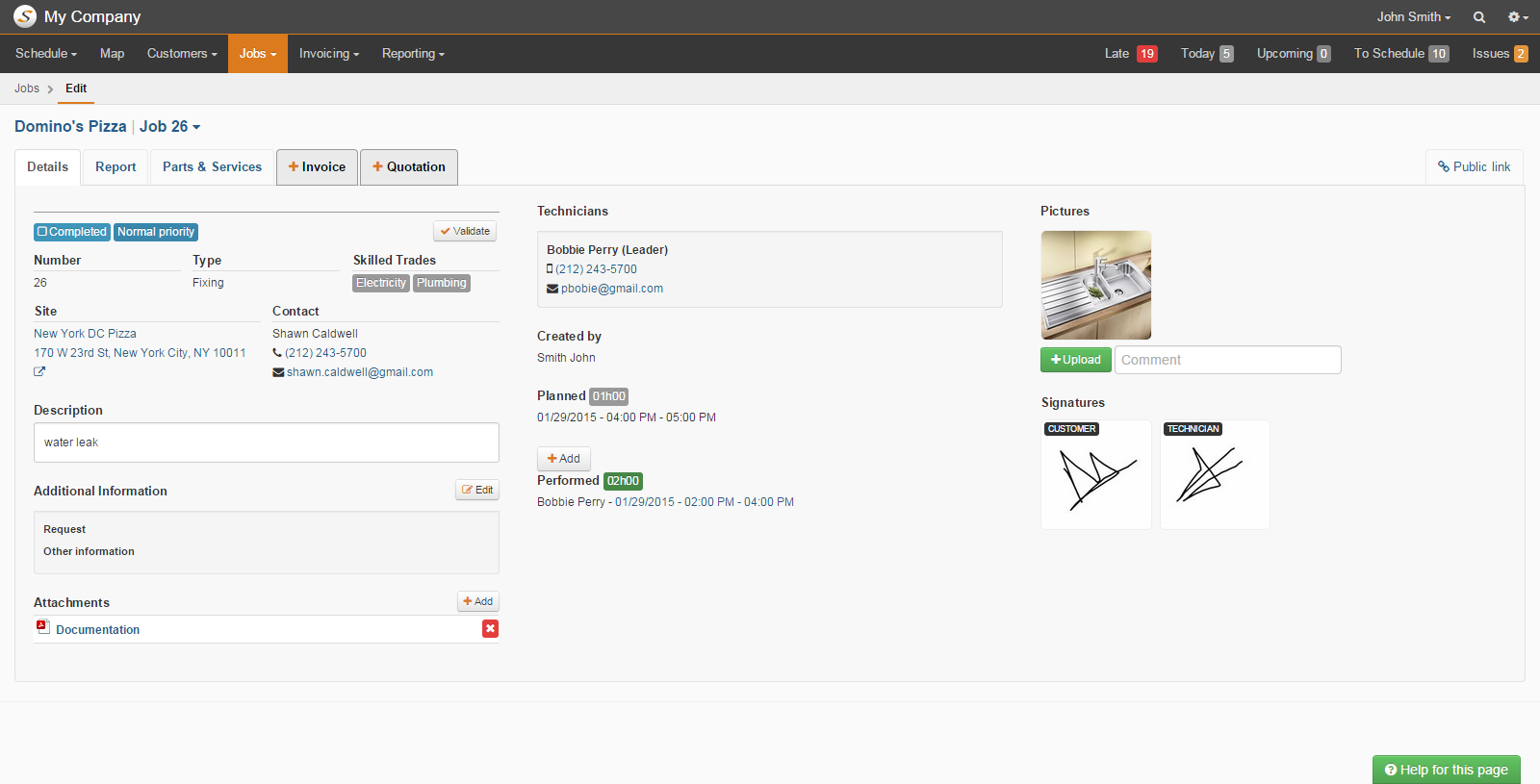Show Upcoming jobs counter
This screenshot has height=784, width=1540.
coord(1294,54)
